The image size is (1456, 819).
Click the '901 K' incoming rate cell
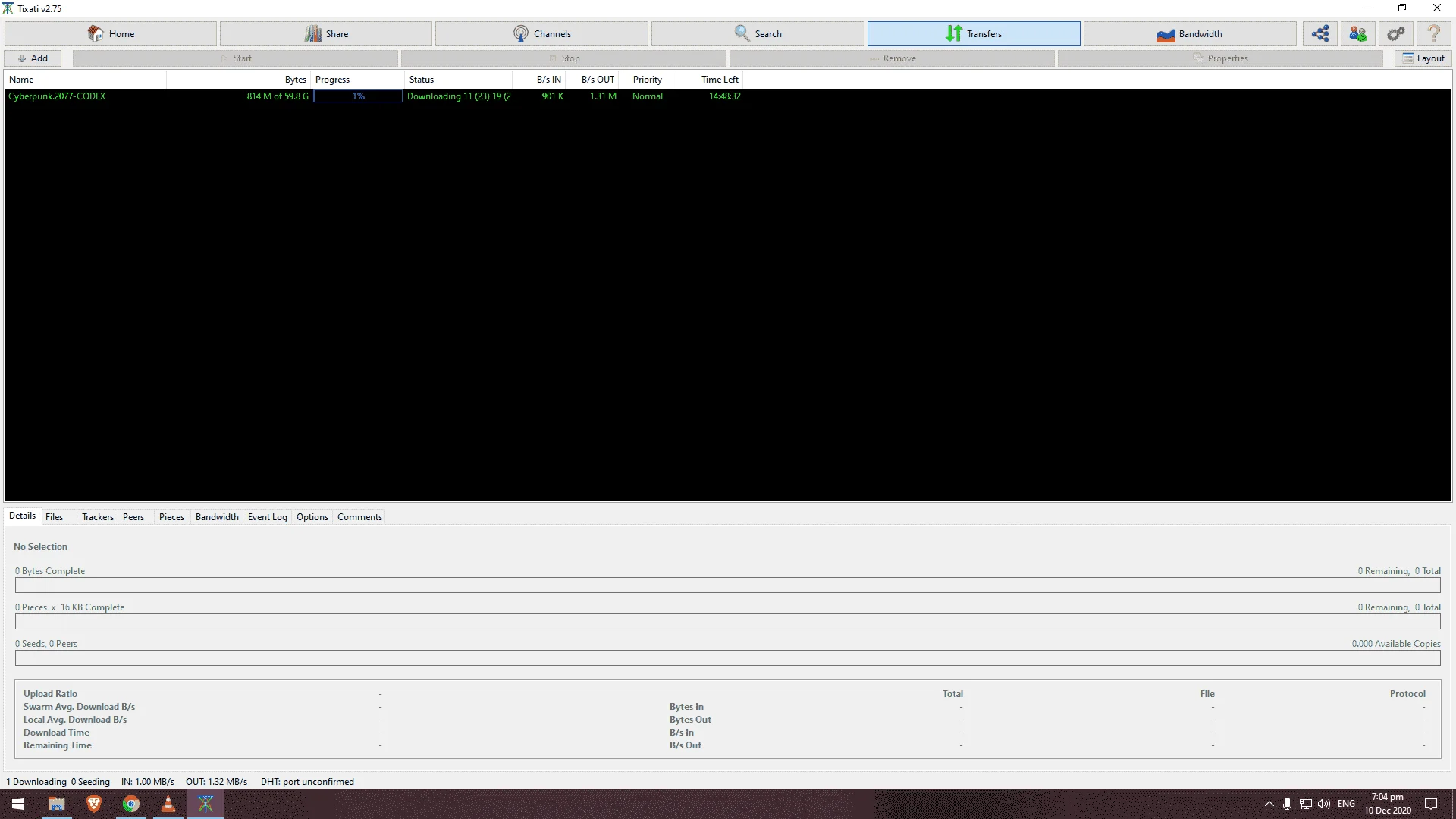click(x=552, y=96)
